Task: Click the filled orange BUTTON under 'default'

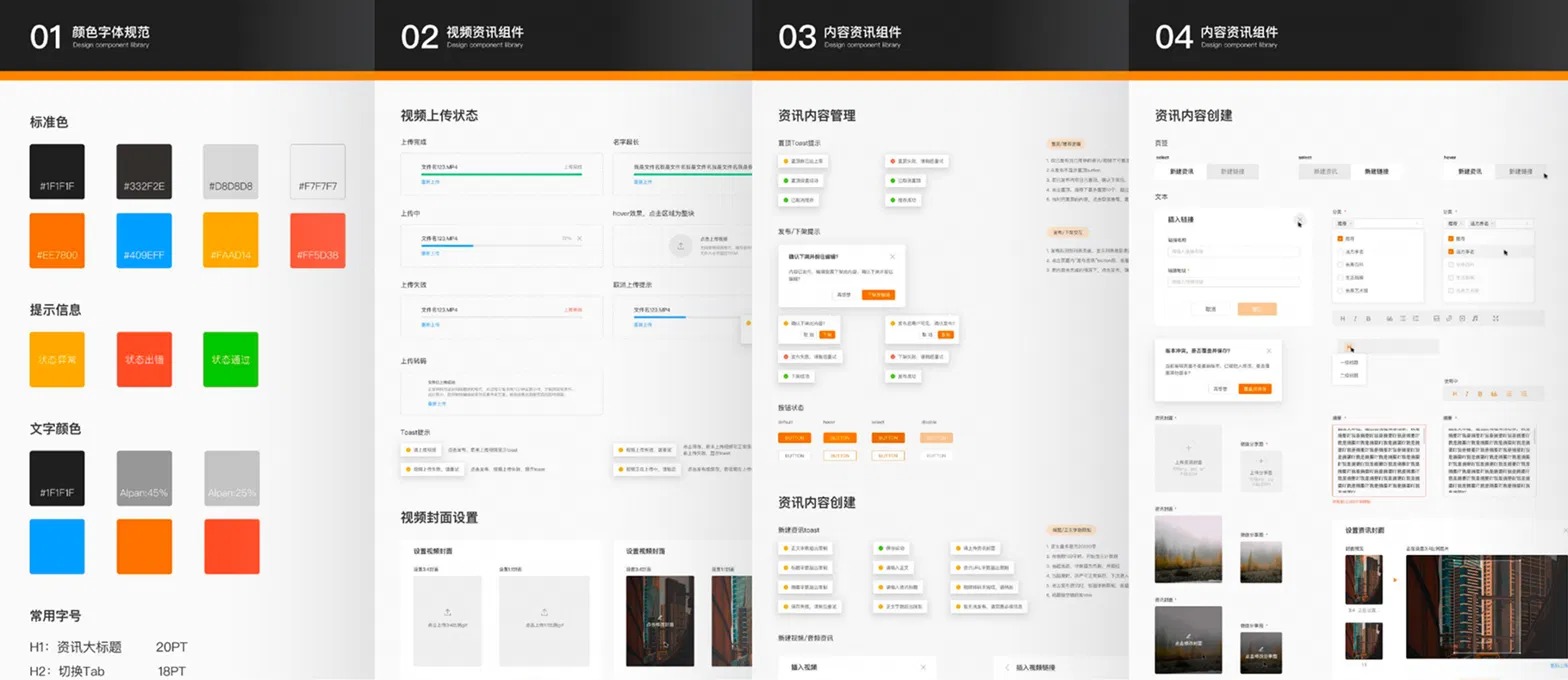Action: [794, 438]
